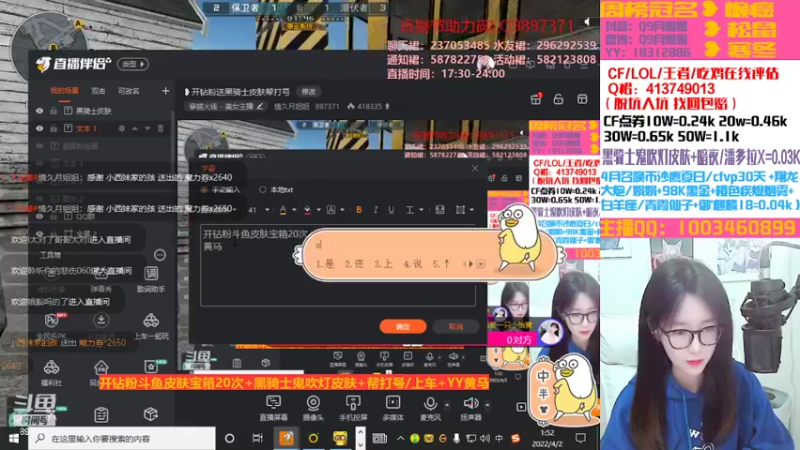This screenshot has width=800, height=450.
Task: Toggle visibility of 黑骑士皮肤 layer
Action: [39, 111]
